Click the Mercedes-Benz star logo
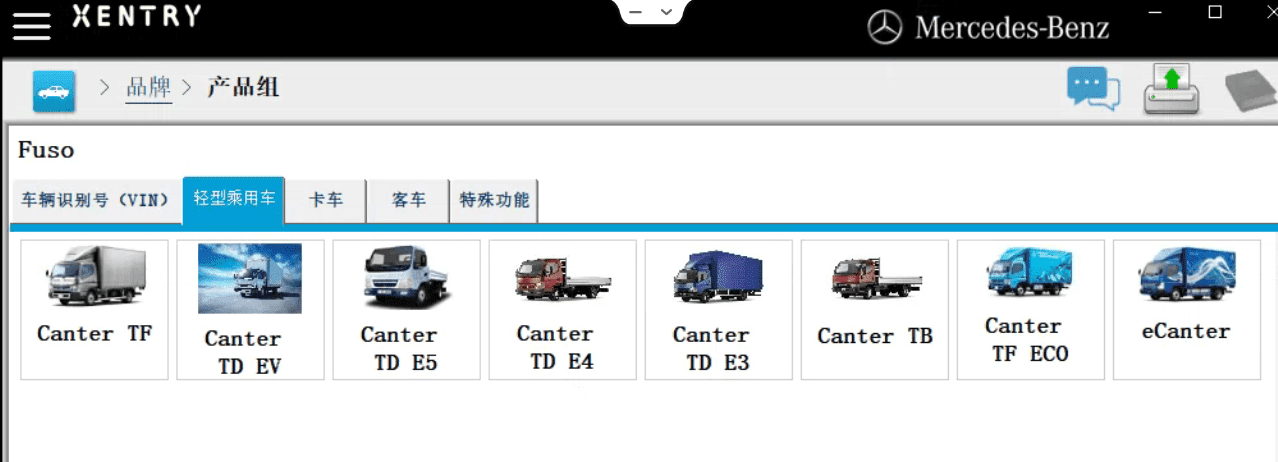Image resolution: width=1278 pixels, height=462 pixels. point(885,28)
